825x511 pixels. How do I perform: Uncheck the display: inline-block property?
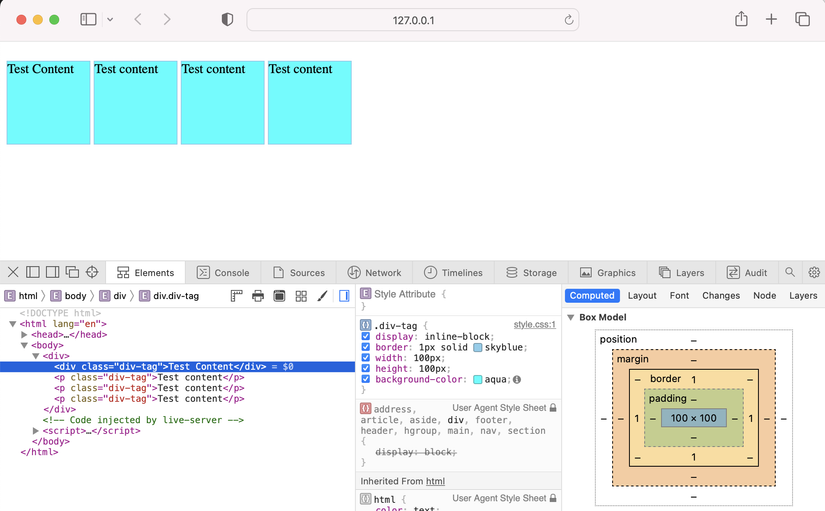pyautogui.click(x=366, y=336)
